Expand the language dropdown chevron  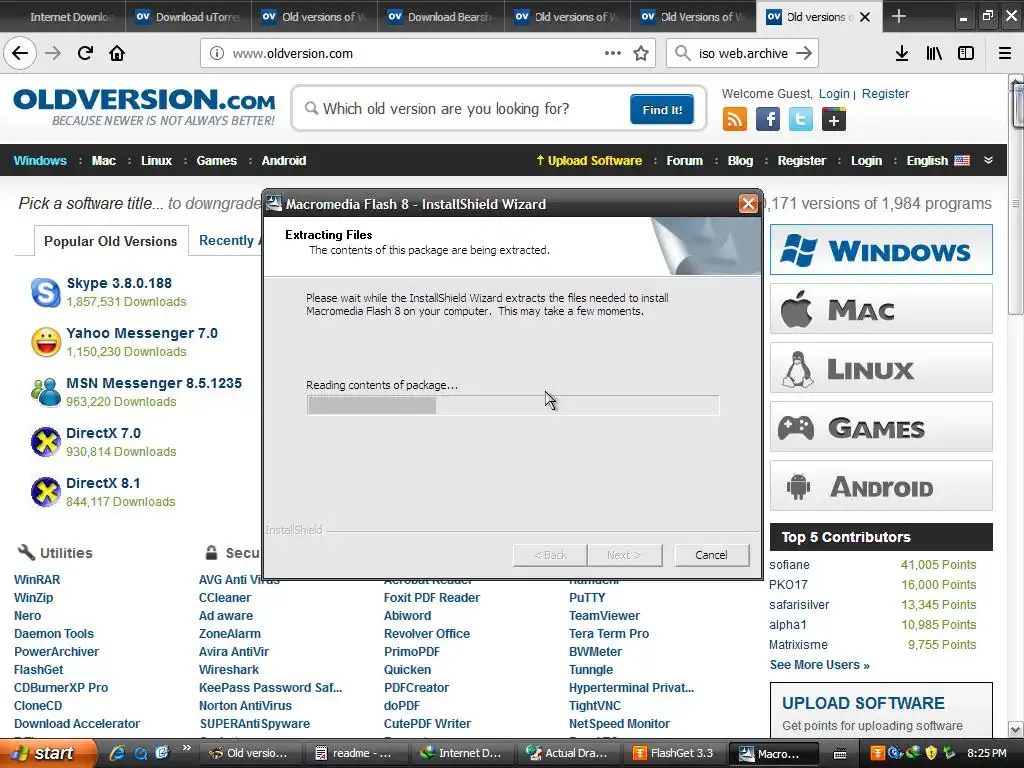point(988,161)
